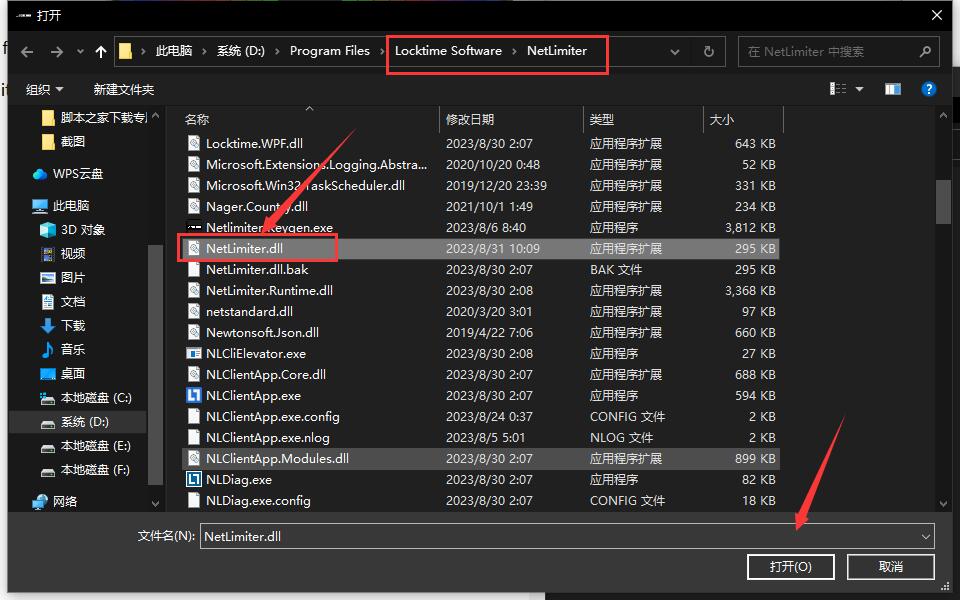Image resolution: width=960 pixels, height=600 pixels.
Task: Select the NLClientApp.exe.nlog file icon
Action: point(193,437)
